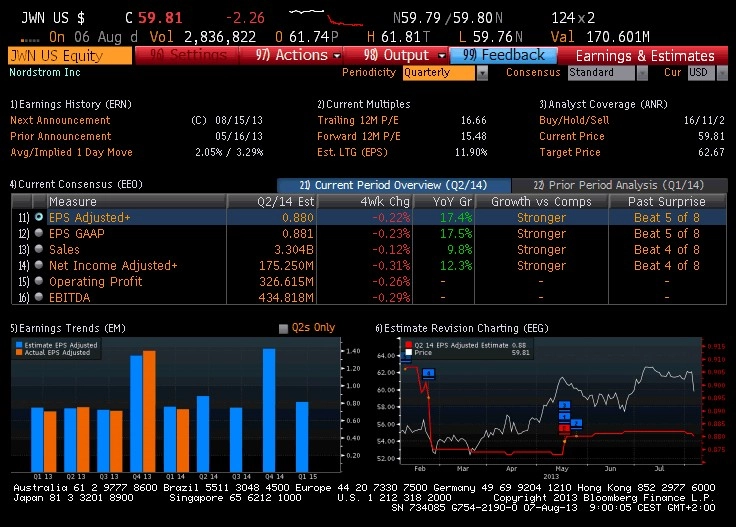
Task: Open 4) Current Consensus (EEO) section
Action: click(x=76, y=184)
